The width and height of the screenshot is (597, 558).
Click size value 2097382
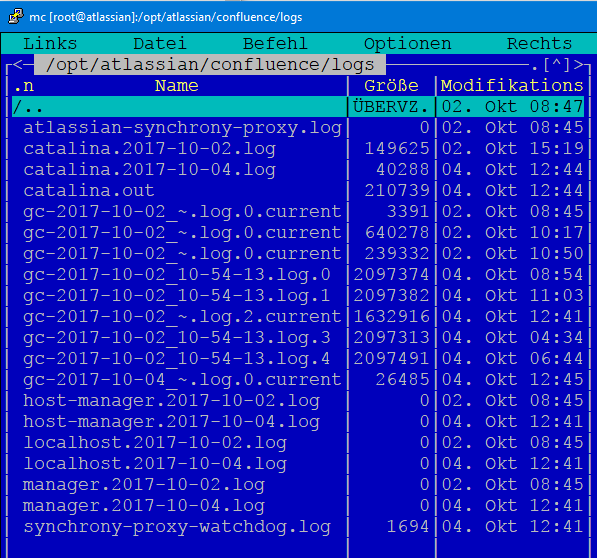391,295
